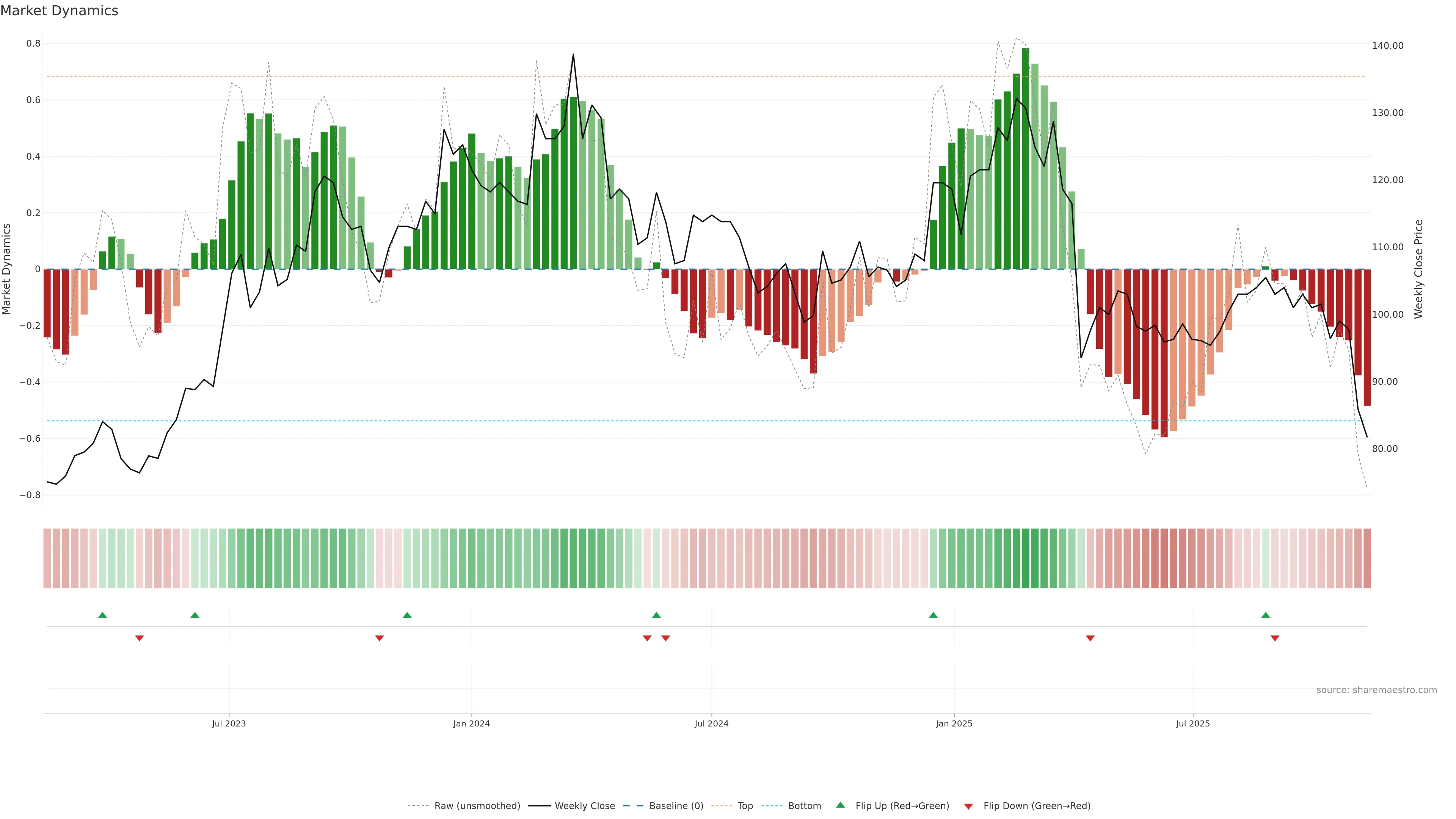Screen dimensions: 1456x819
Task: Click the green flip-up triangle just before Jan 2025
Action: (x=933, y=615)
